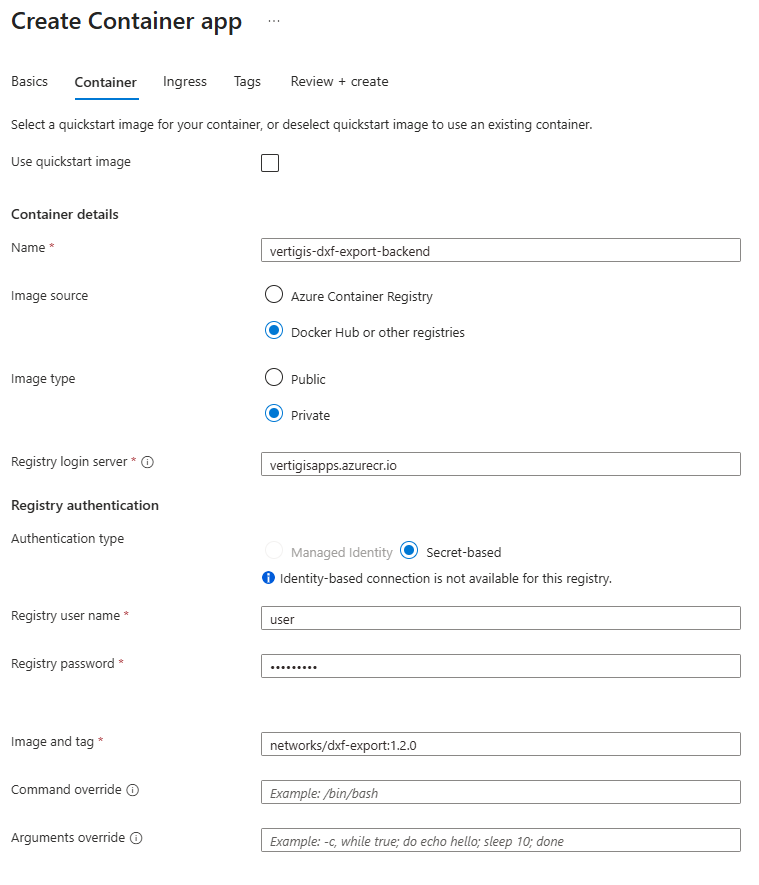Viewport: 759px width, 885px height.
Task: Choose the Private image type
Action: pos(274,414)
